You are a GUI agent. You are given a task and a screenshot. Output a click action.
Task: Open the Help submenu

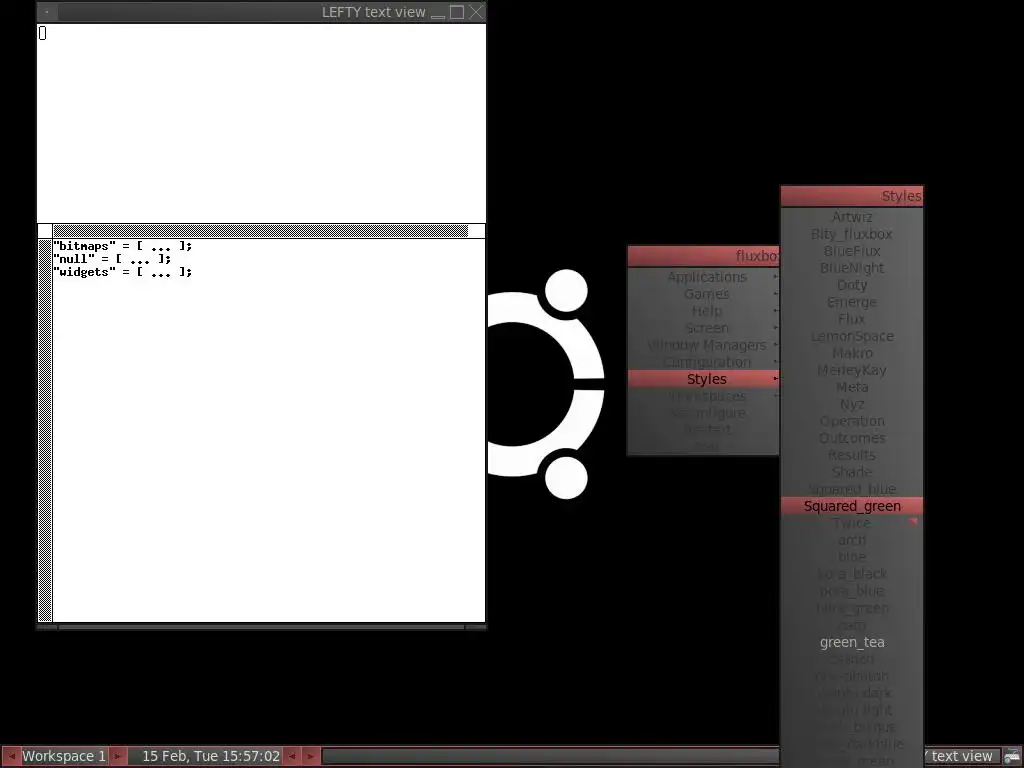click(x=703, y=311)
